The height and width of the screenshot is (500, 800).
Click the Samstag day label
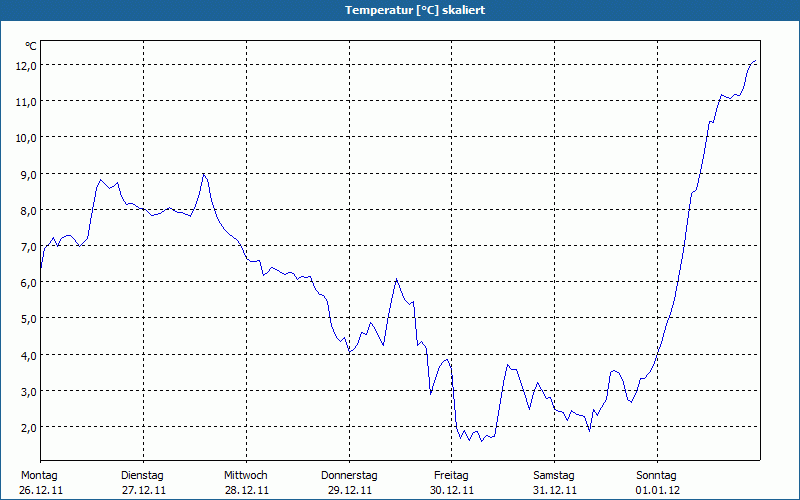pos(554,476)
